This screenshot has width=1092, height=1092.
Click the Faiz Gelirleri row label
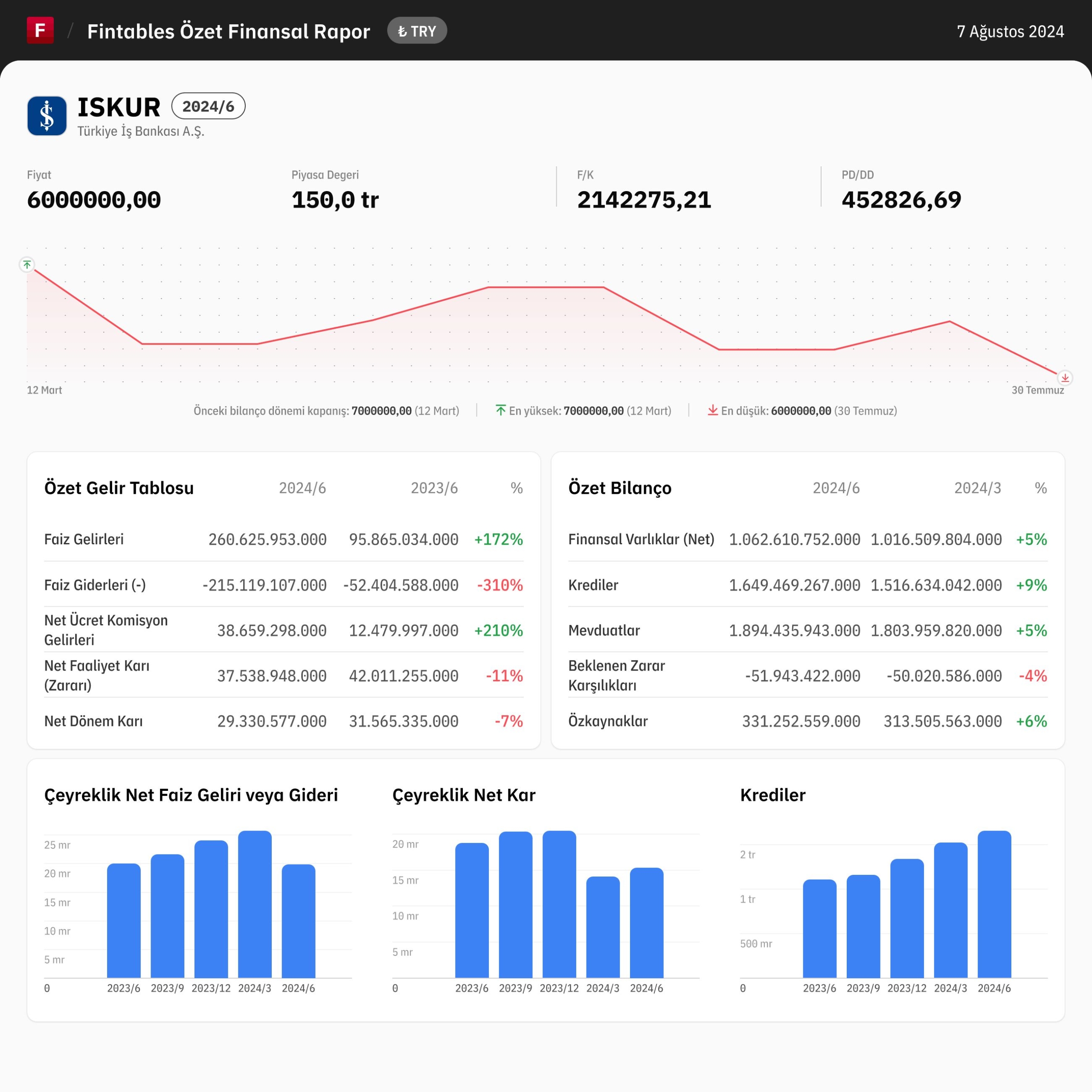click(84, 539)
